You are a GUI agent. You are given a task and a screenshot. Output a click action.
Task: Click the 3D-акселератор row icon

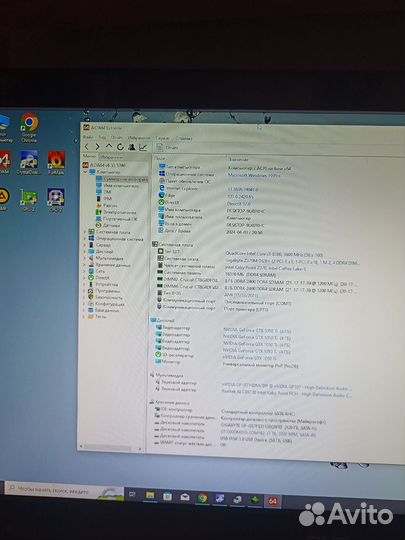(158, 354)
